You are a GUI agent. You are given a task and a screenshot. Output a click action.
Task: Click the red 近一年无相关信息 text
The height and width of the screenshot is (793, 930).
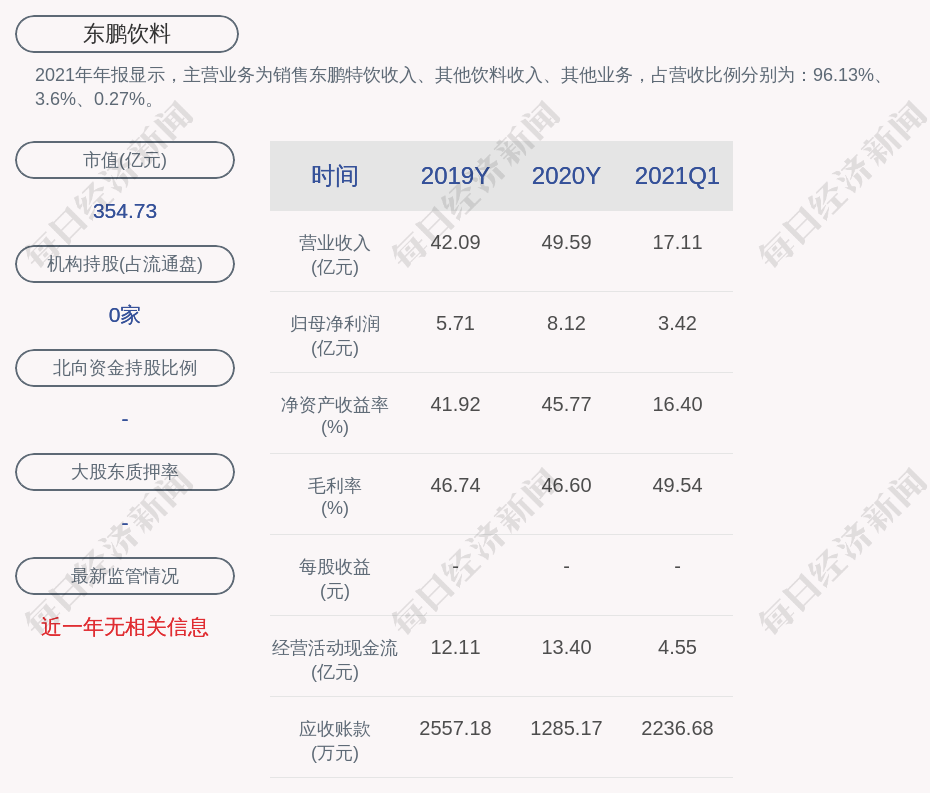[125, 627]
